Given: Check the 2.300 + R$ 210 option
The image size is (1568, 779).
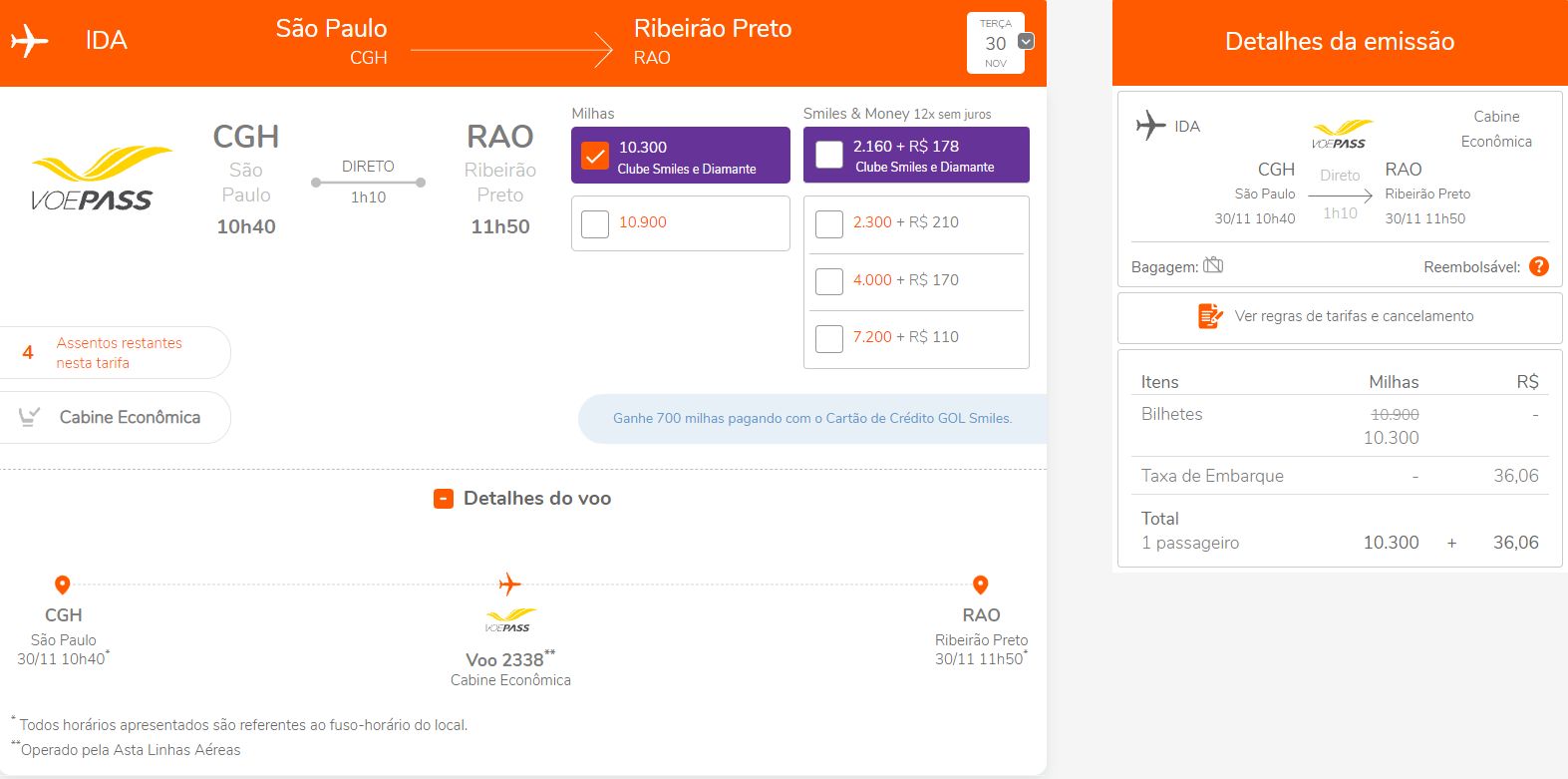Looking at the screenshot, I should click(x=829, y=223).
